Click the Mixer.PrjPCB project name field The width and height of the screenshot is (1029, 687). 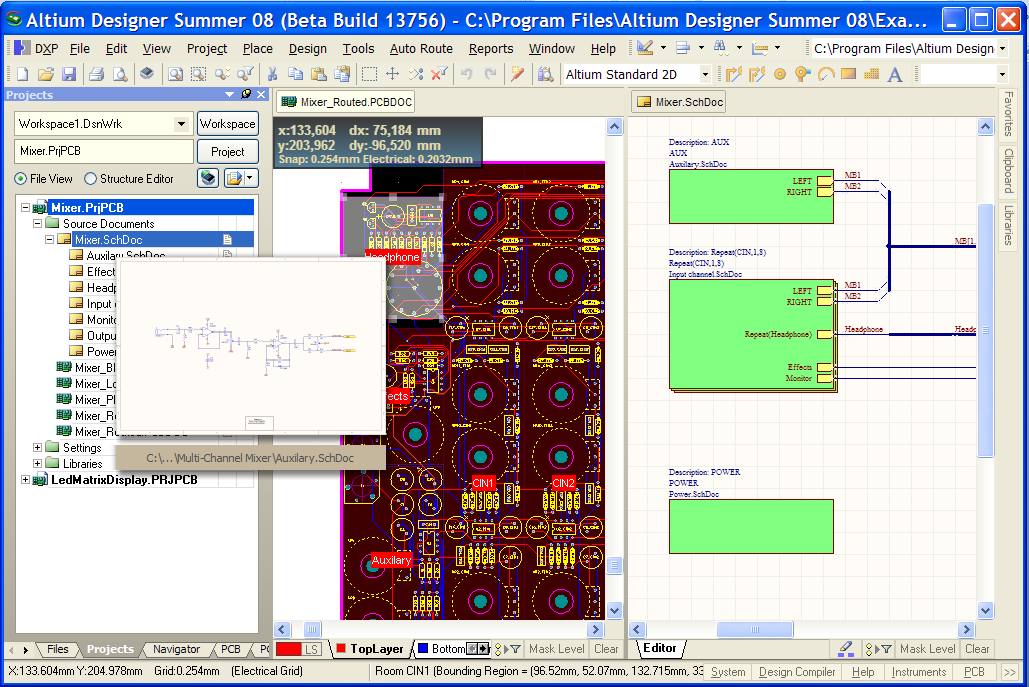(x=104, y=151)
